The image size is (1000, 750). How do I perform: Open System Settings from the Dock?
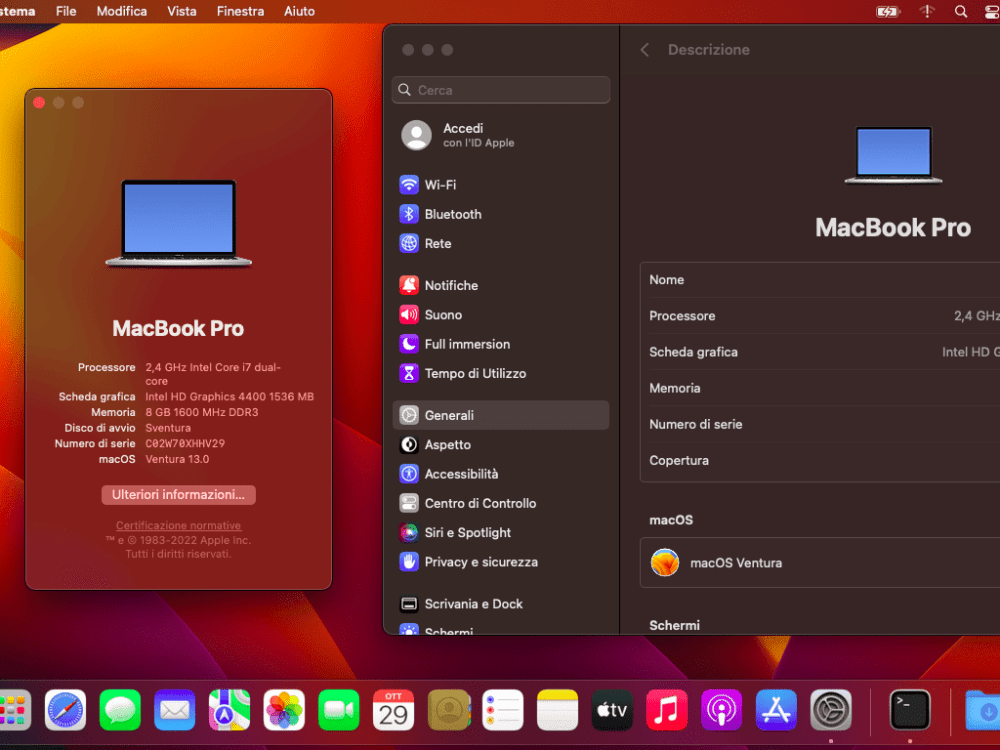(830, 710)
